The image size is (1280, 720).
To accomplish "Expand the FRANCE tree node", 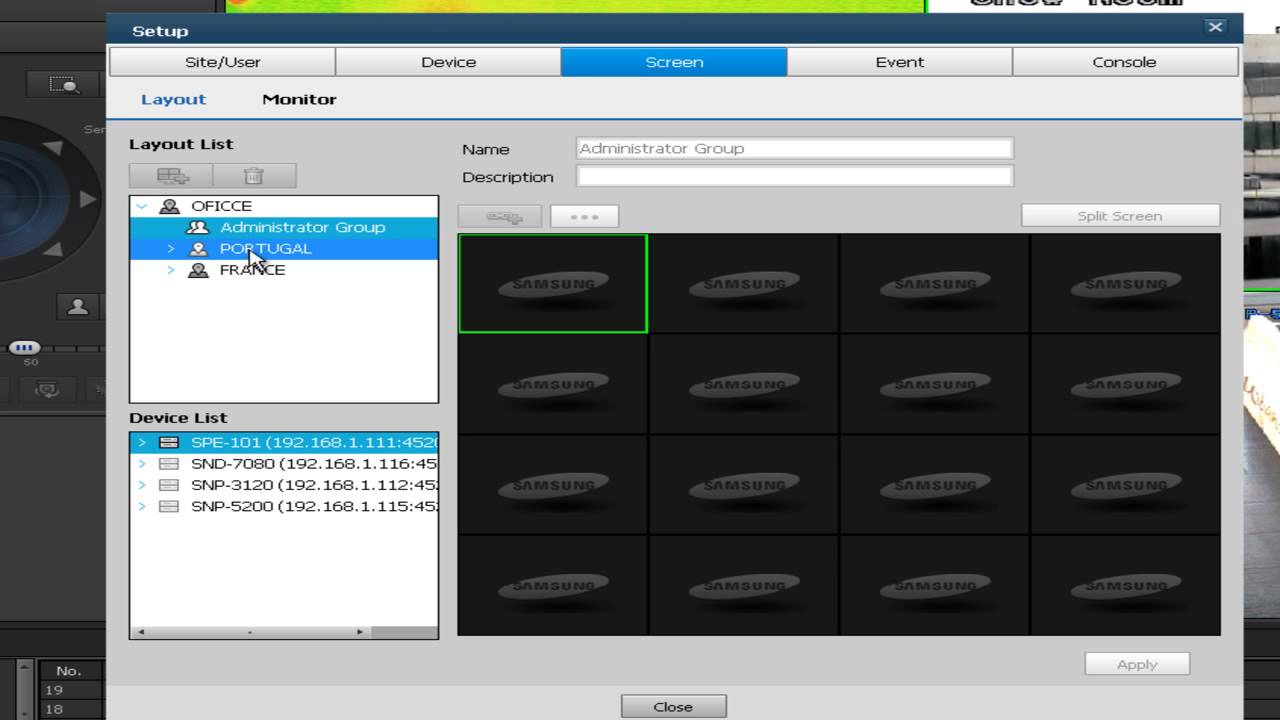I will 171,270.
